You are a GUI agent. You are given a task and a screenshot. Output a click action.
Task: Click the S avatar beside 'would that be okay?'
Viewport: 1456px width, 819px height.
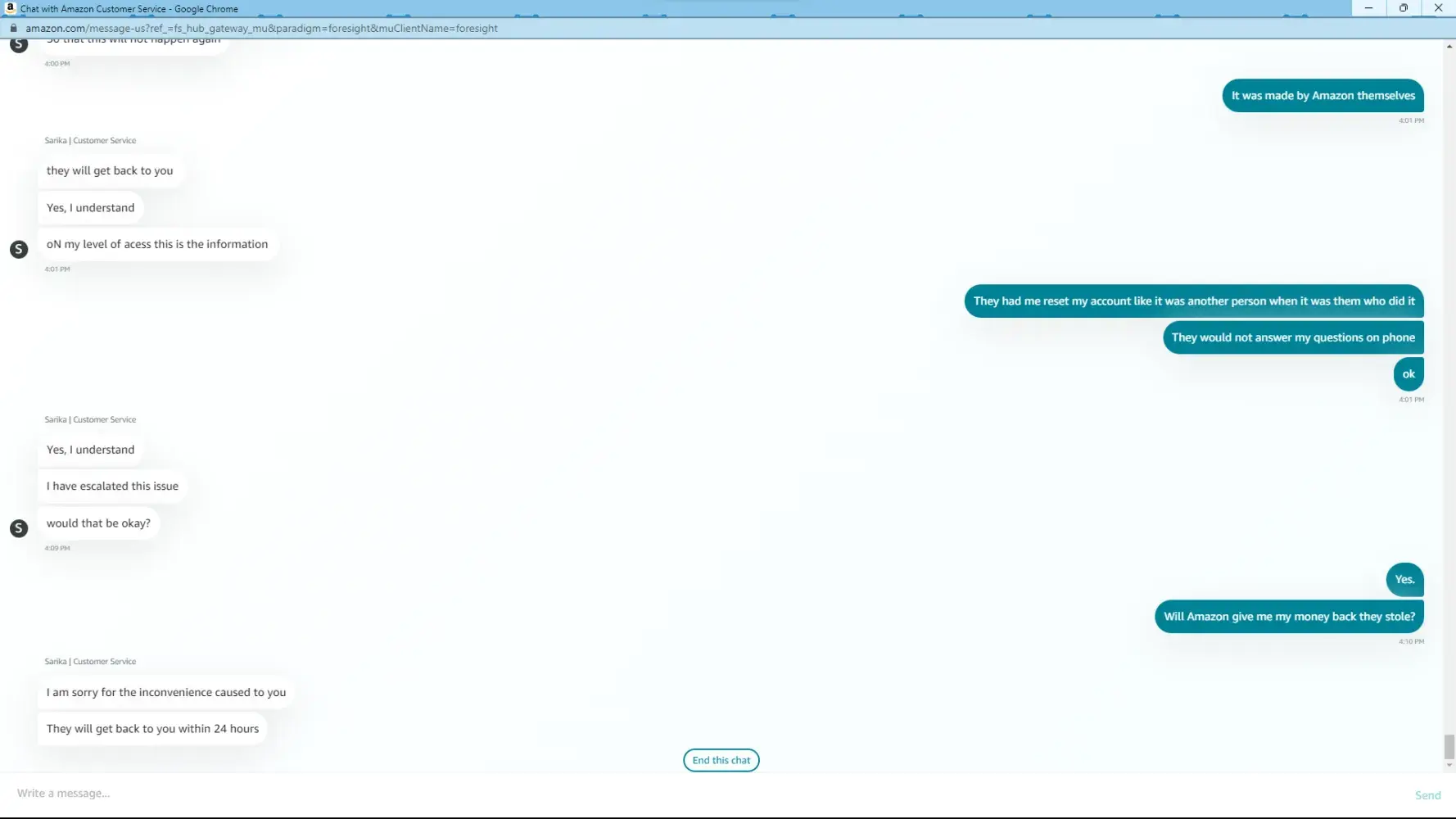19,528
